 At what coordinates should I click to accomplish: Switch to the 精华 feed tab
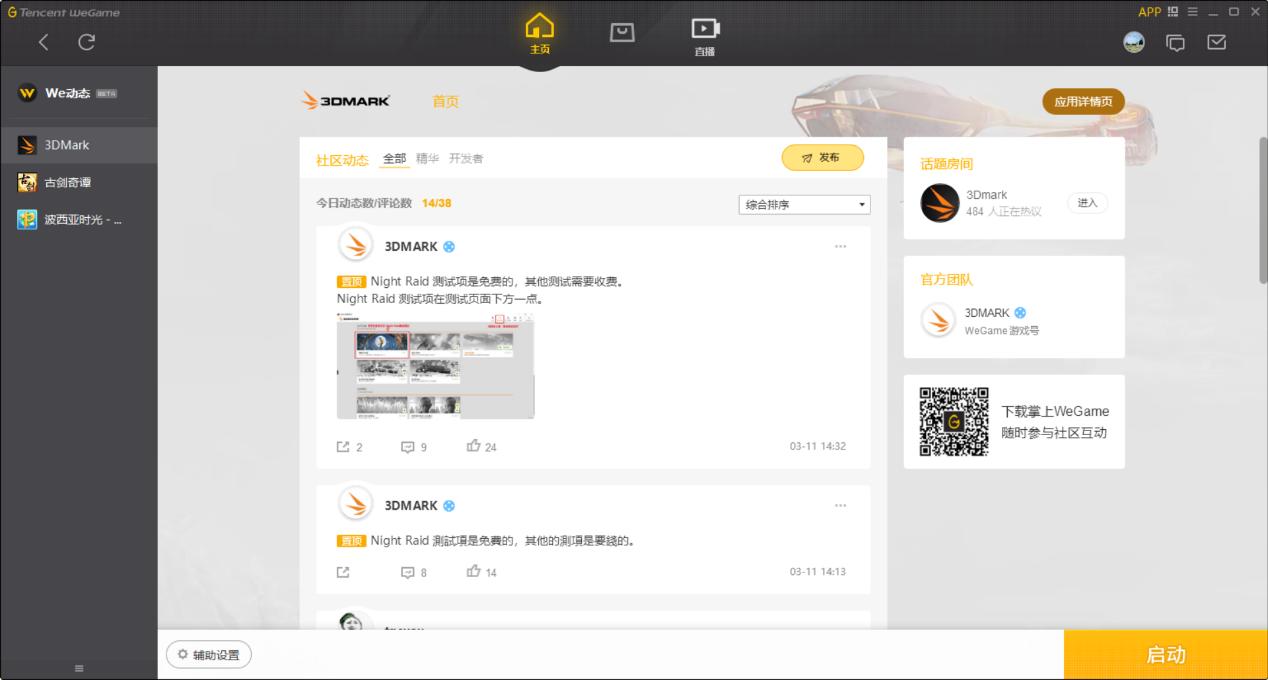pos(428,158)
